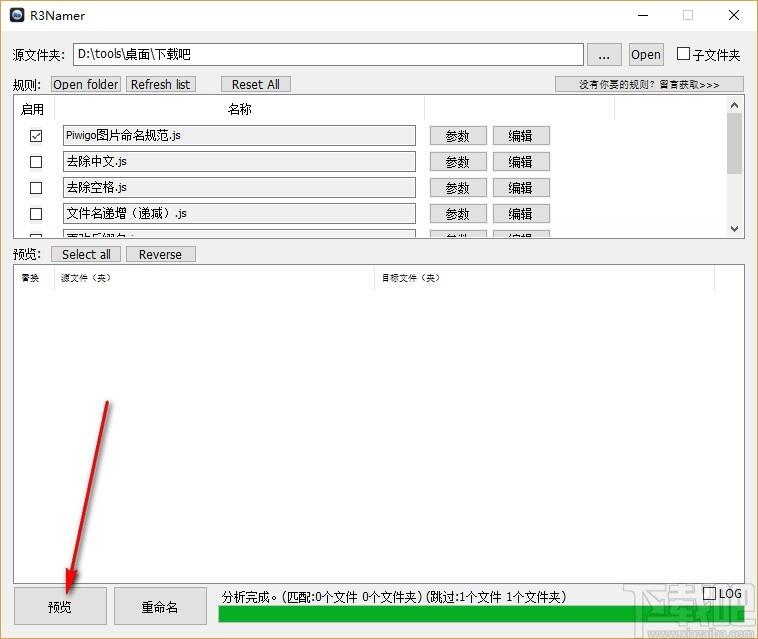Select the Piwigo图片命名规范.js rule name field

coord(239,135)
